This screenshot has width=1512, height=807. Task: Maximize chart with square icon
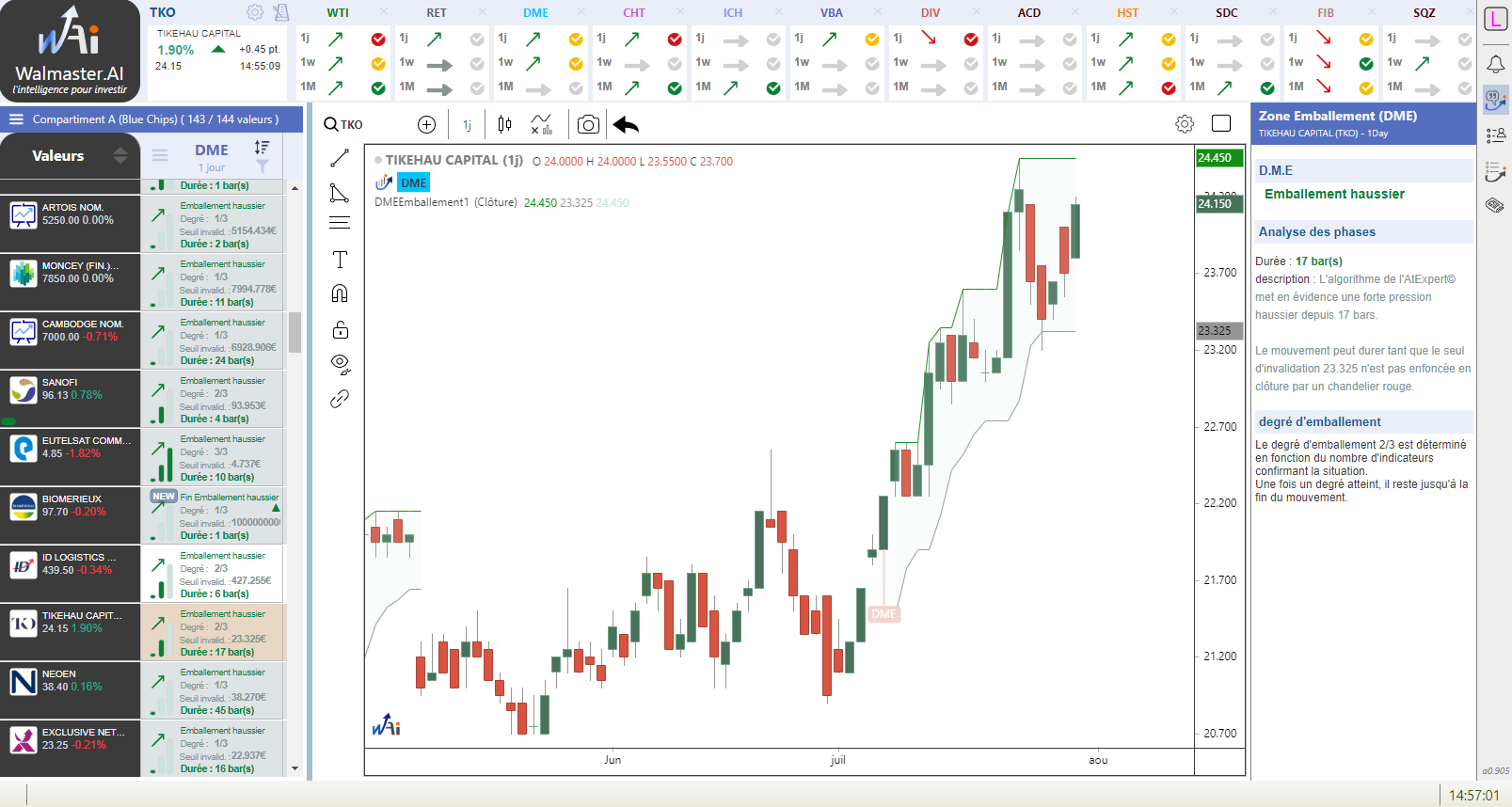(1221, 123)
